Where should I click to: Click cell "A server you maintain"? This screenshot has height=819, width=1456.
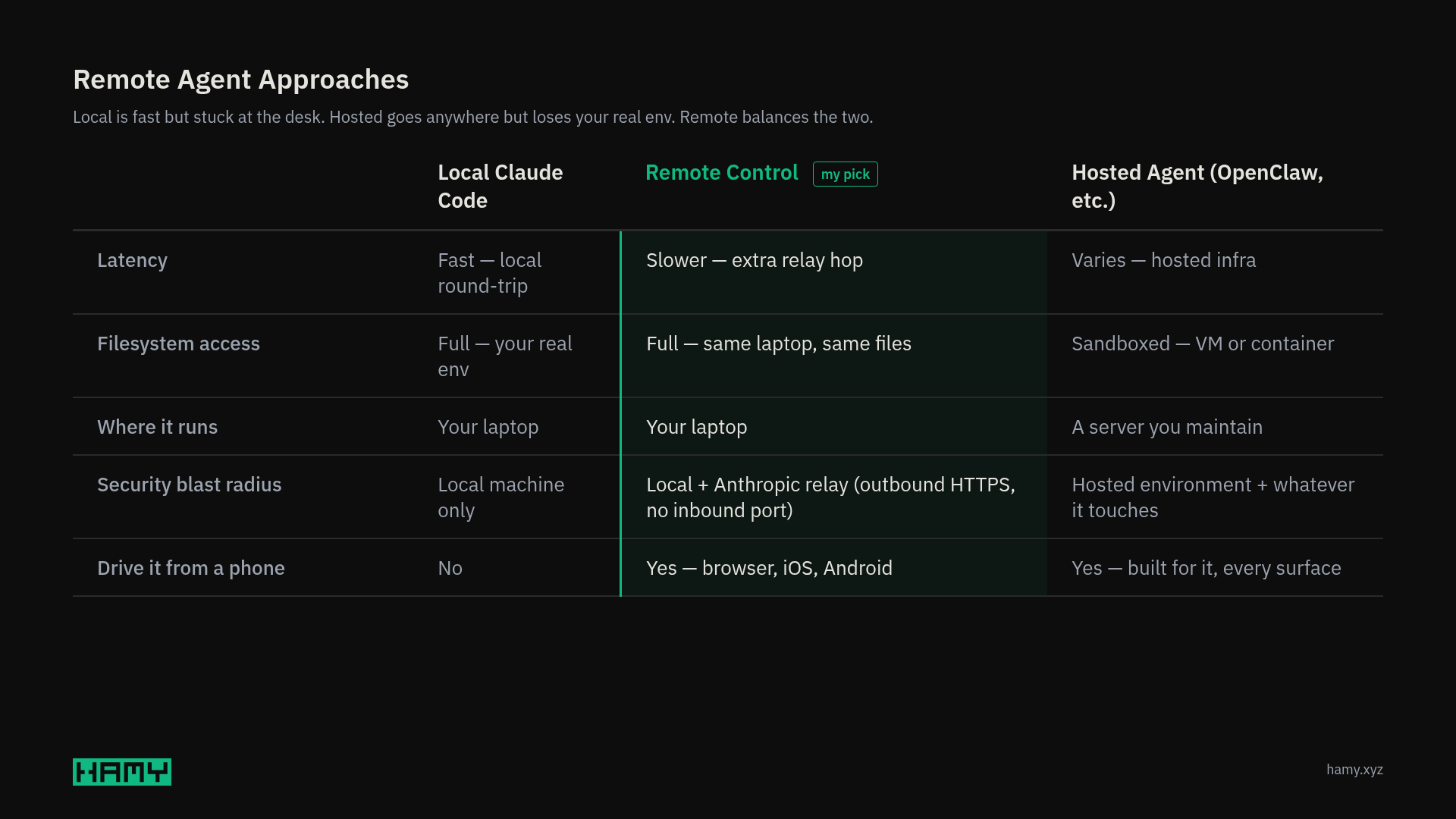pyautogui.click(x=1167, y=427)
